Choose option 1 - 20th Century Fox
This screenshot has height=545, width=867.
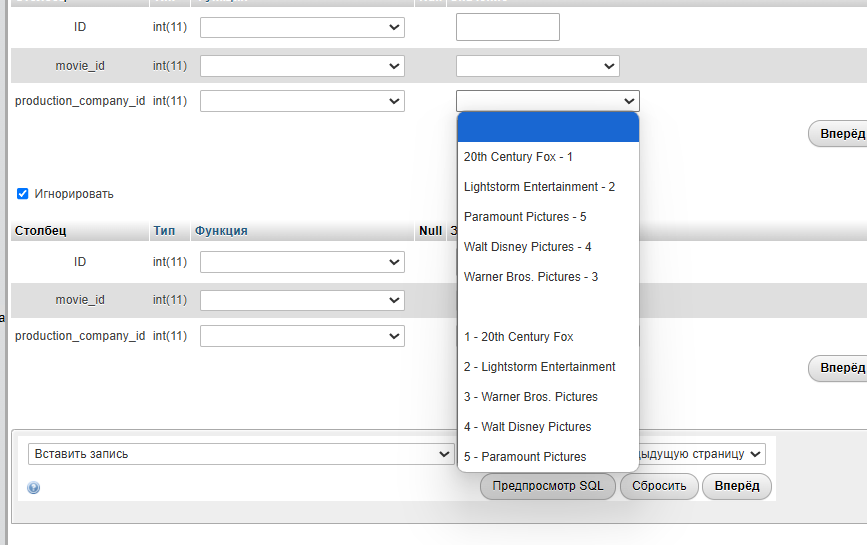pyautogui.click(x=549, y=337)
